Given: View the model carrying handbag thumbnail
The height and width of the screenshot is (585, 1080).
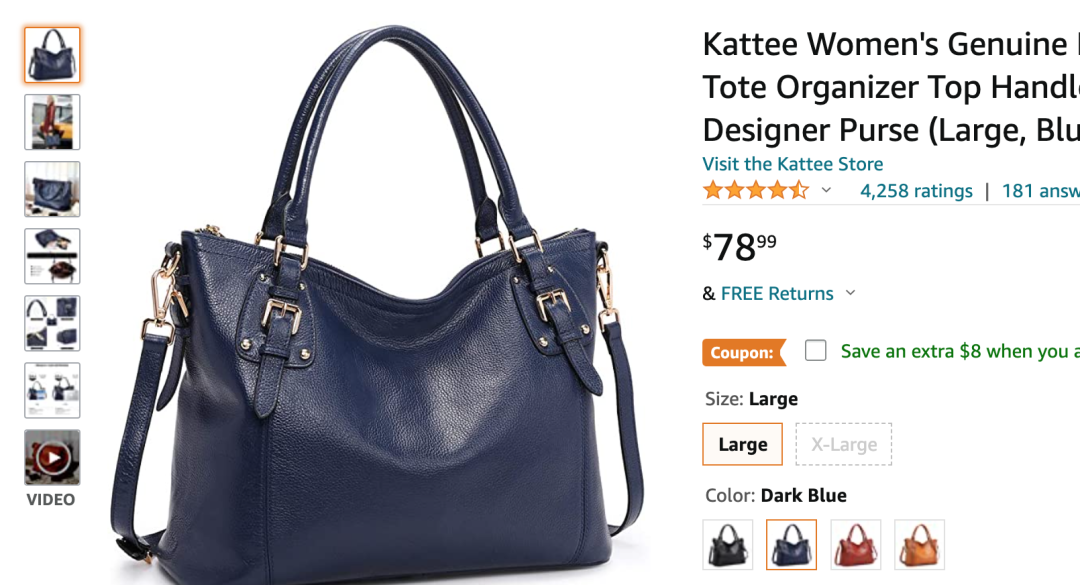Looking at the screenshot, I should pos(52,122).
